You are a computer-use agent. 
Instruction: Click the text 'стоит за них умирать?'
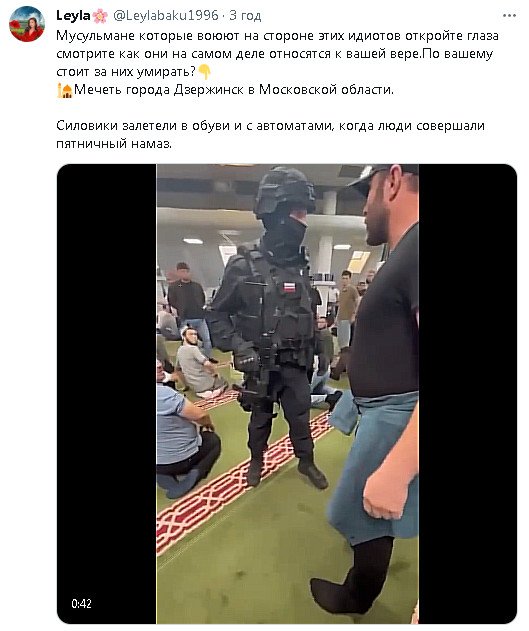click(126, 72)
